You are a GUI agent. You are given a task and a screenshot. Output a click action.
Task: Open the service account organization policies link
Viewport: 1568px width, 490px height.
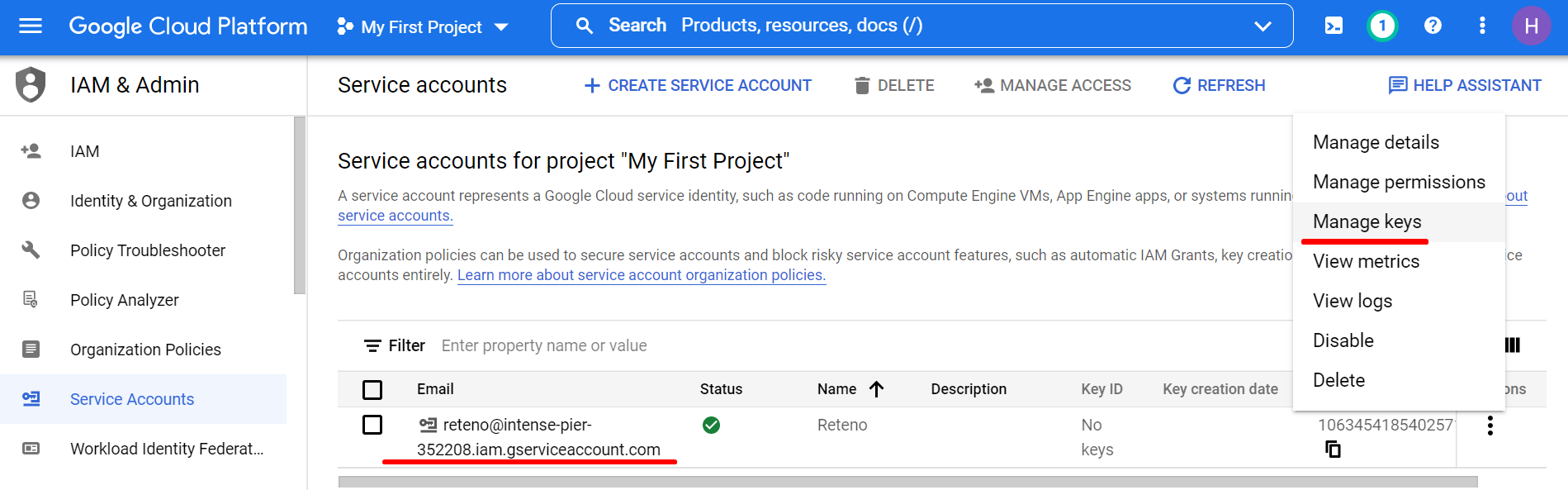click(x=642, y=275)
